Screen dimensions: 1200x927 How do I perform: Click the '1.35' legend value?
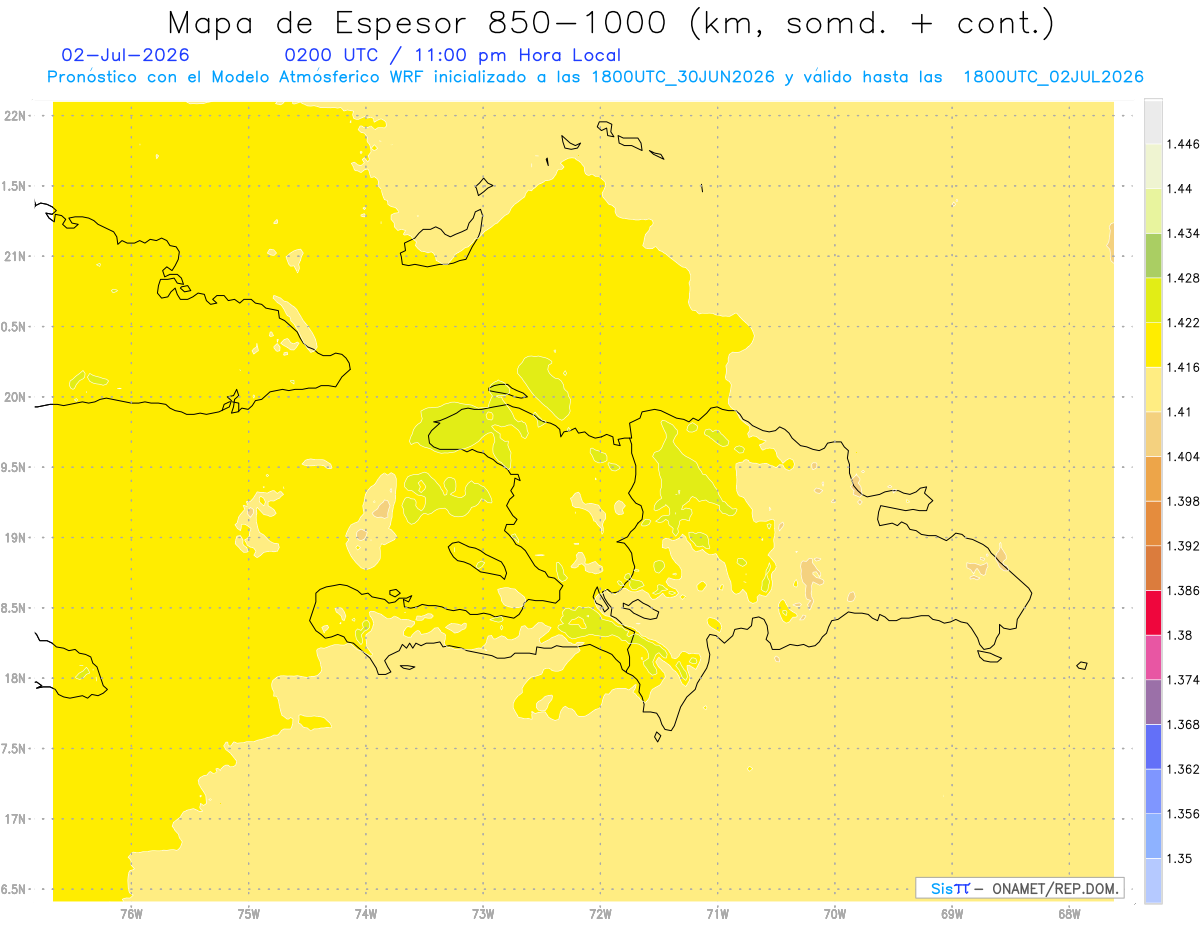[1180, 858]
